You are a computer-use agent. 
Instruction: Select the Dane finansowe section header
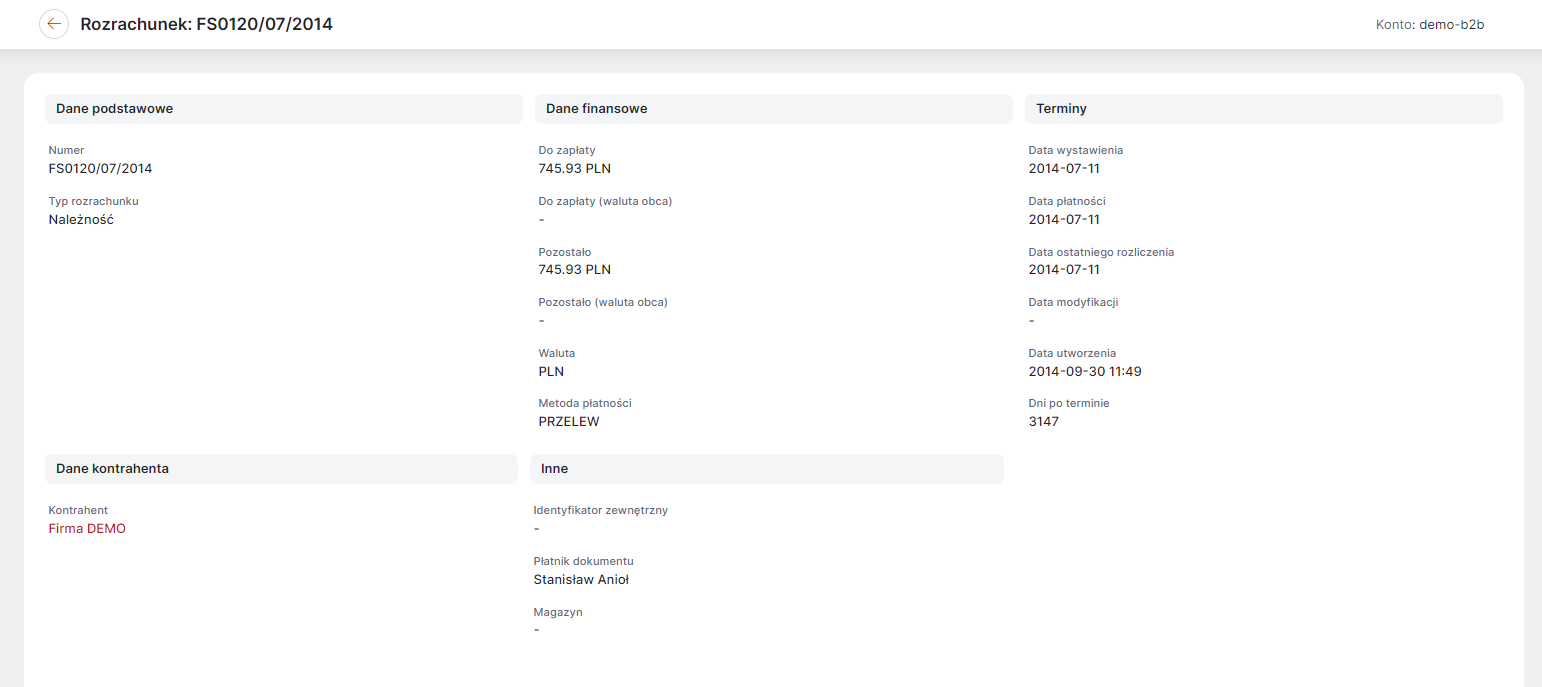pyautogui.click(x=774, y=109)
